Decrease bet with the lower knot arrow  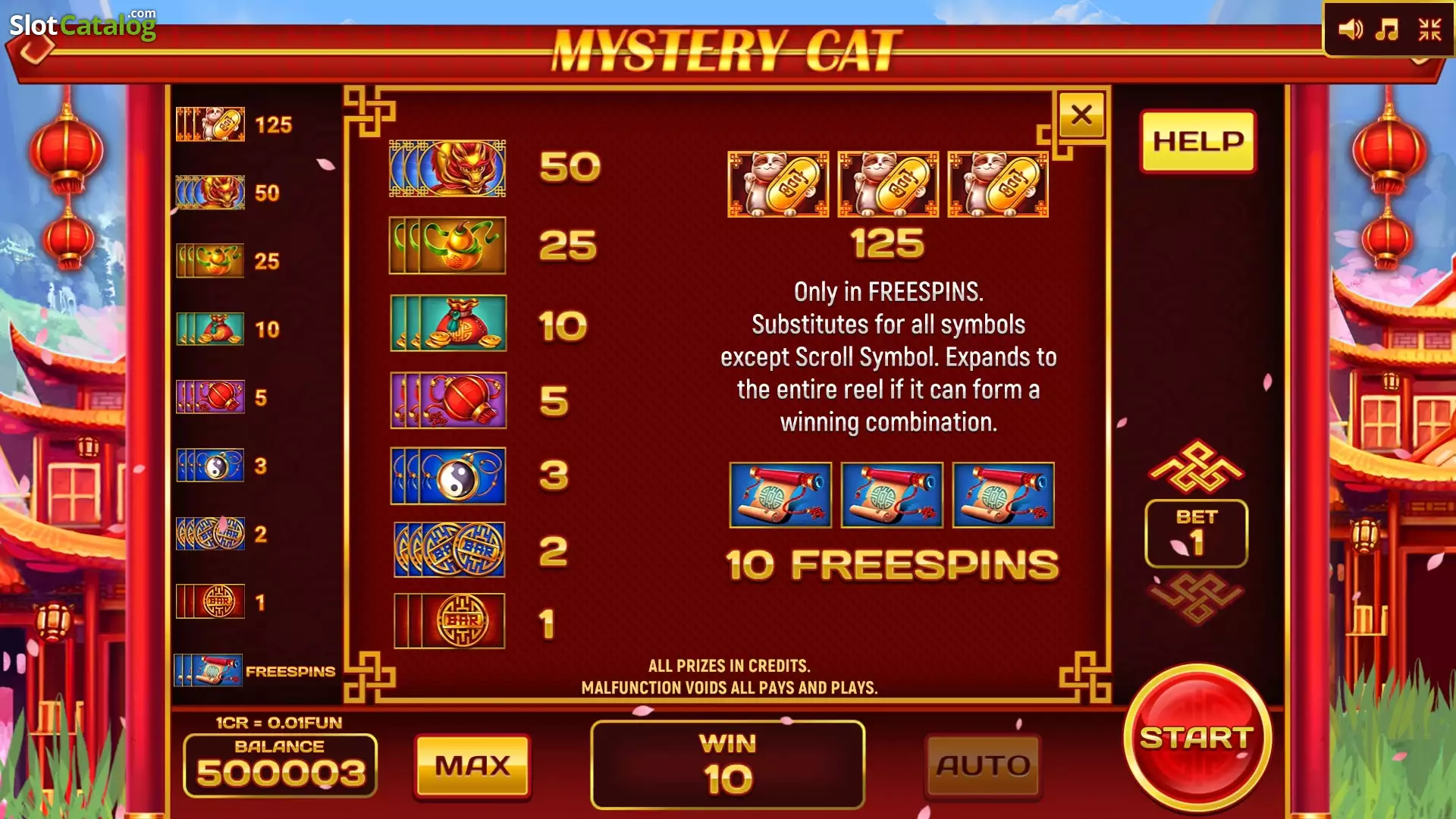tap(1196, 598)
